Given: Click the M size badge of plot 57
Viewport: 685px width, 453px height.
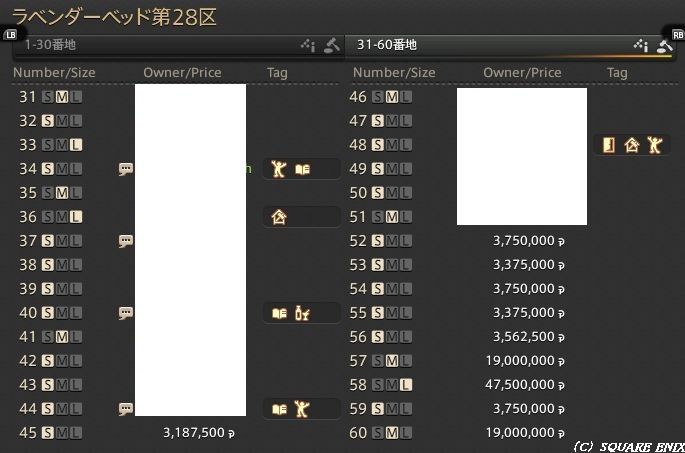Looking at the screenshot, I should coord(392,361).
